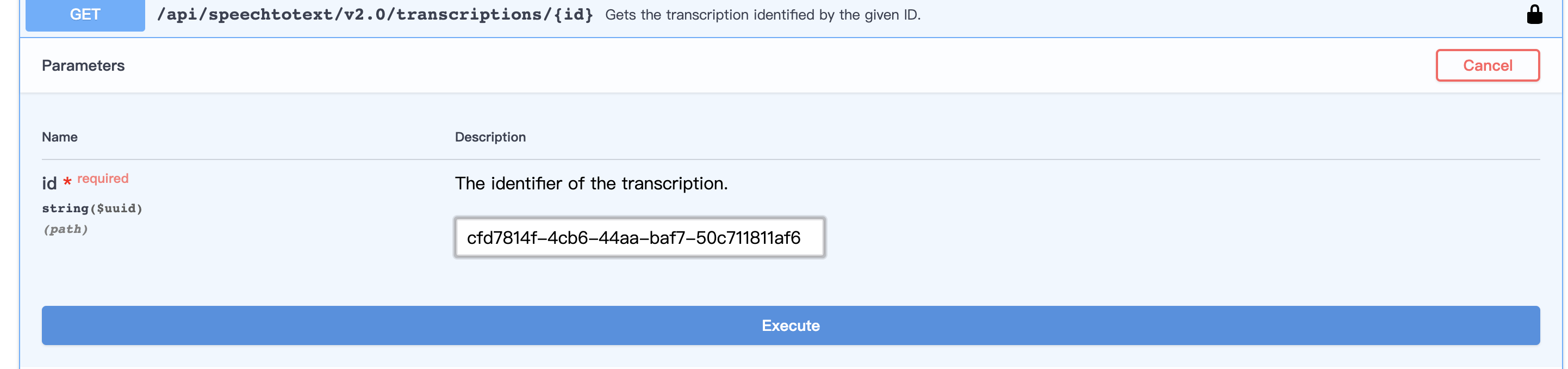Click the /api/speechtotext/v2.0/transcriptions/{id} path

375,15
